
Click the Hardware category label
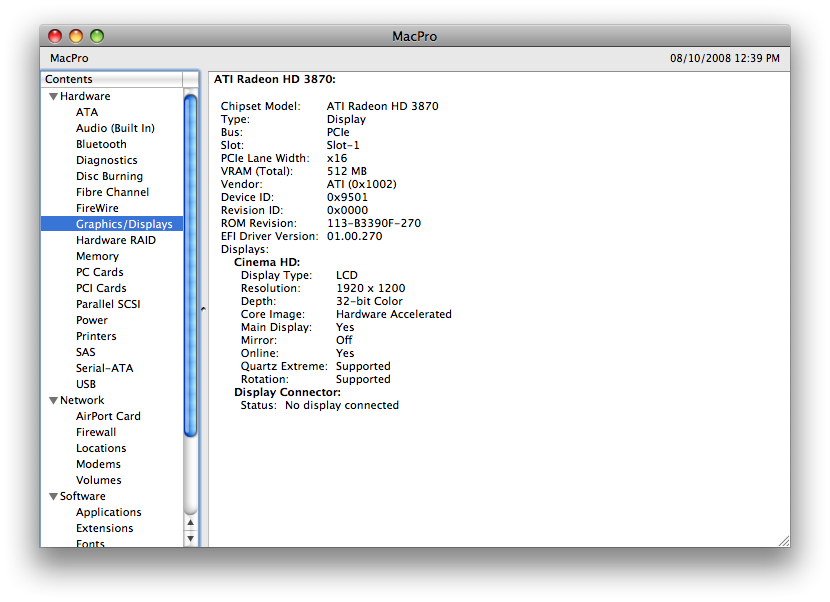[x=85, y=96]
